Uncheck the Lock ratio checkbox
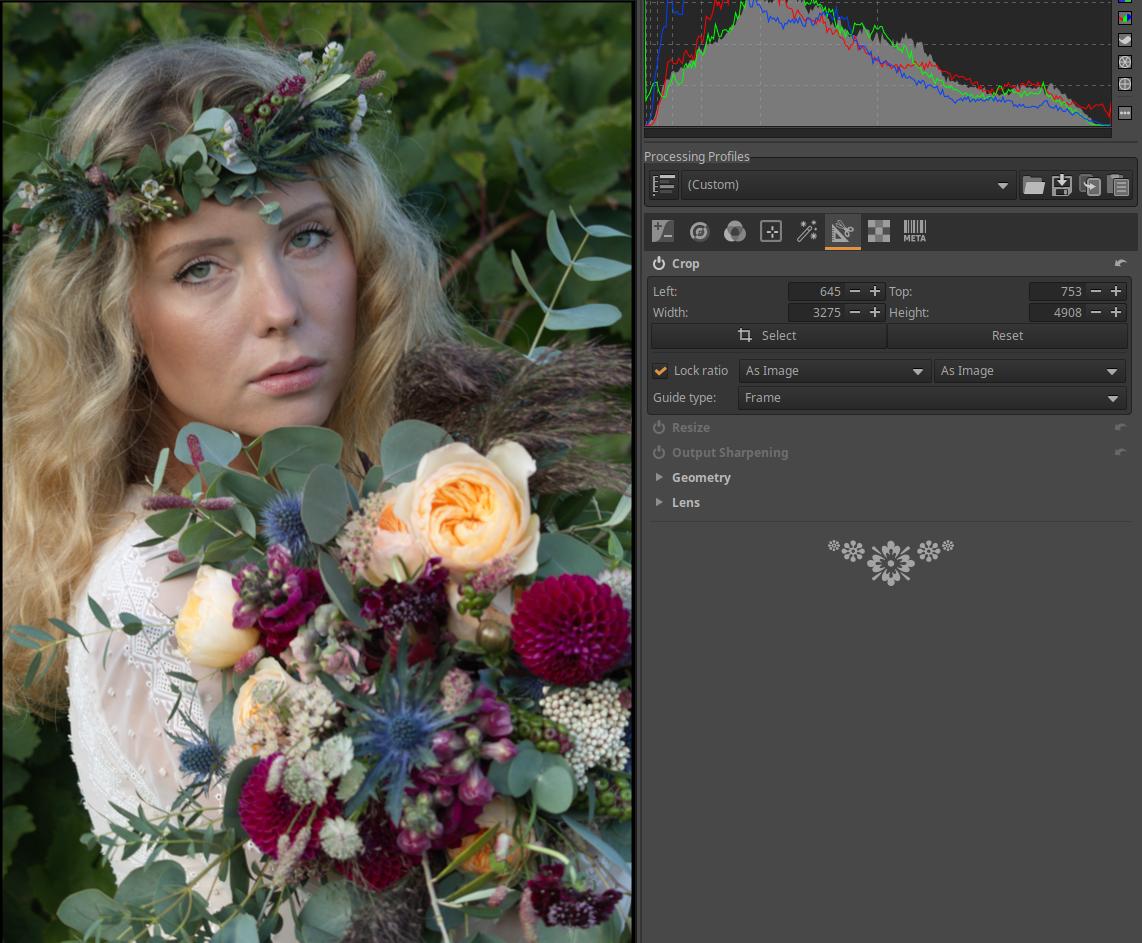 (661, 371)
